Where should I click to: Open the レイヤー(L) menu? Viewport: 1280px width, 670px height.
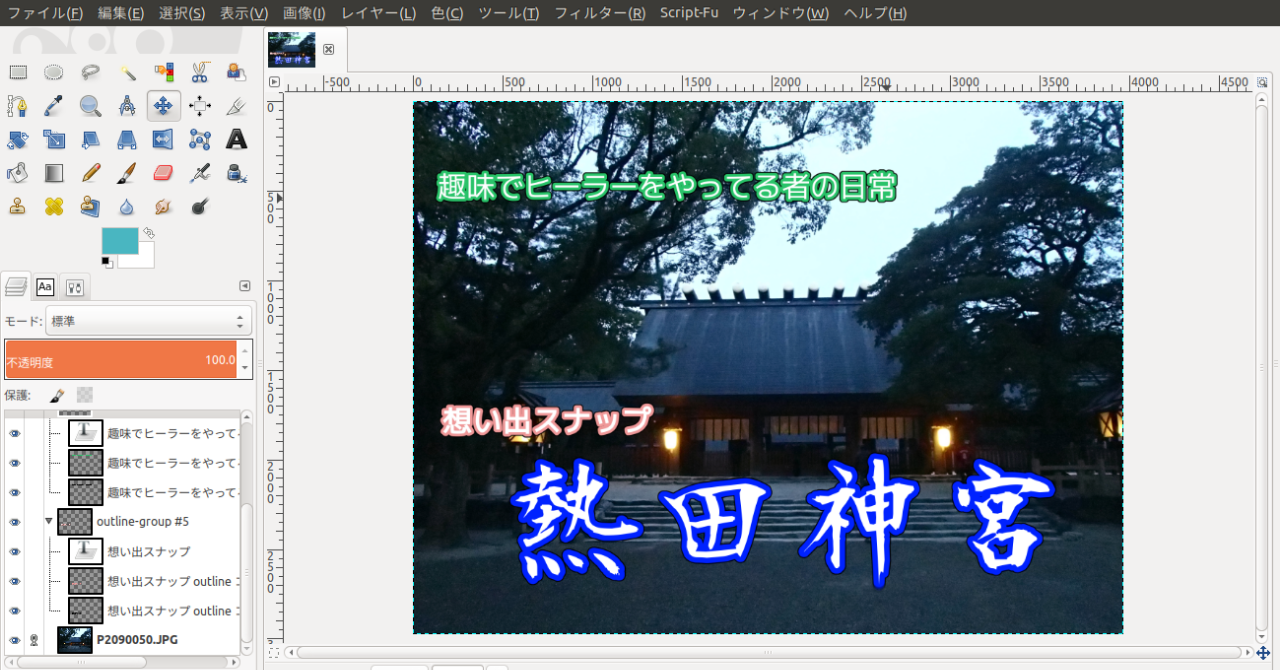pos(379,13)
